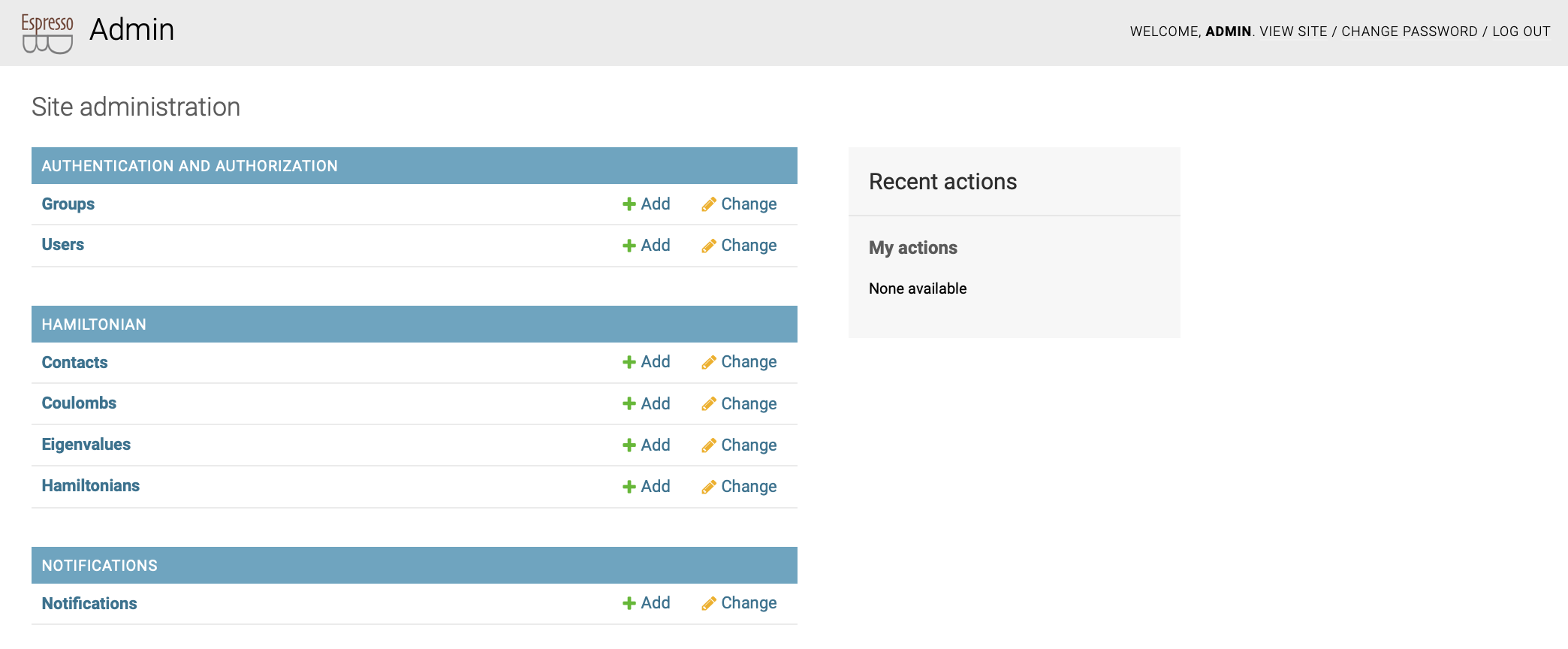Image resolution: width=1568 pixels, height=649 pixels.
Task: Open the Eigenvalues model list
Action: coord(86,445)
